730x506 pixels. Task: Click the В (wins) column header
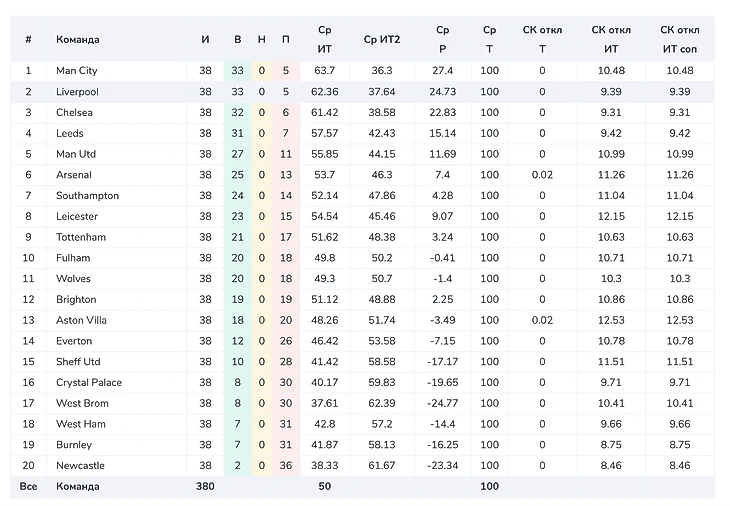tap(237, 39)
